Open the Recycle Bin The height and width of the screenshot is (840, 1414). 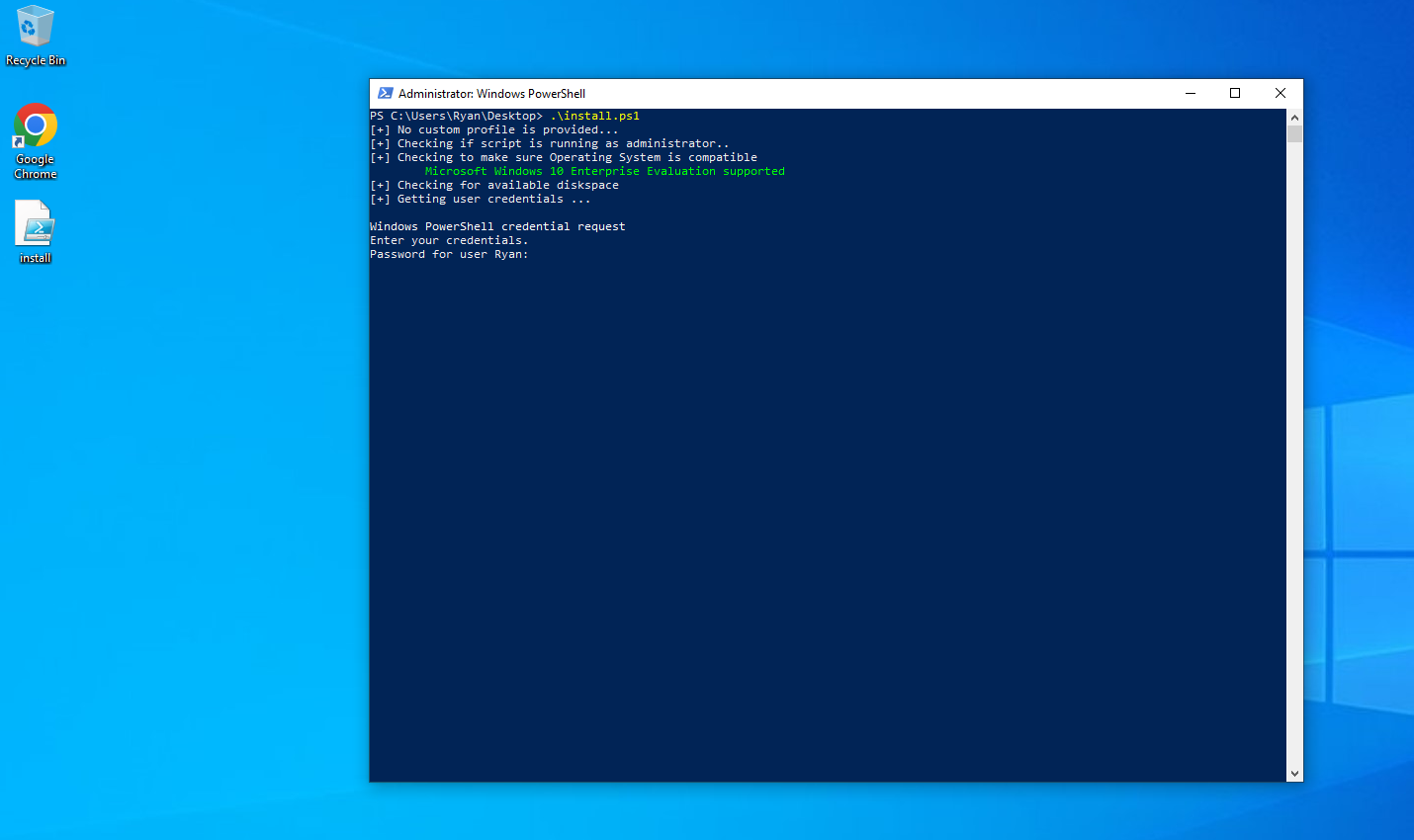(x=35, y=25)
